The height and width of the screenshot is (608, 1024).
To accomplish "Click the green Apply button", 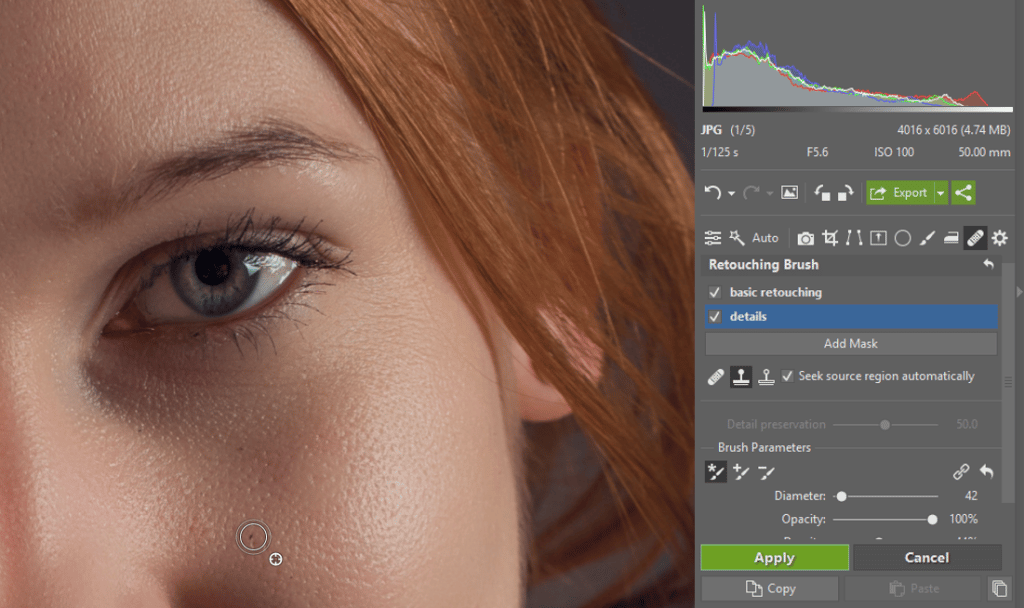I will [775, 558].
